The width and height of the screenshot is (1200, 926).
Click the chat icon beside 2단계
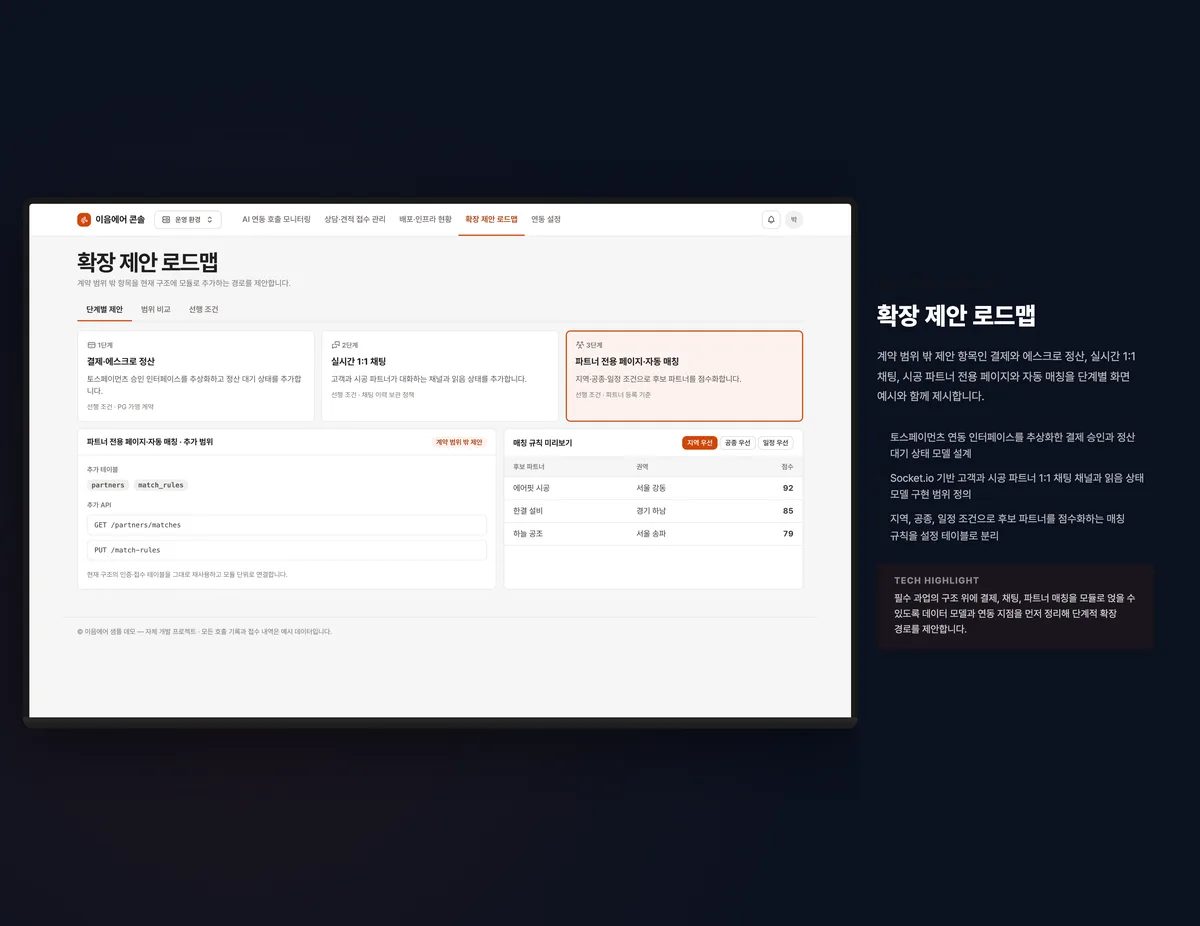336,345
